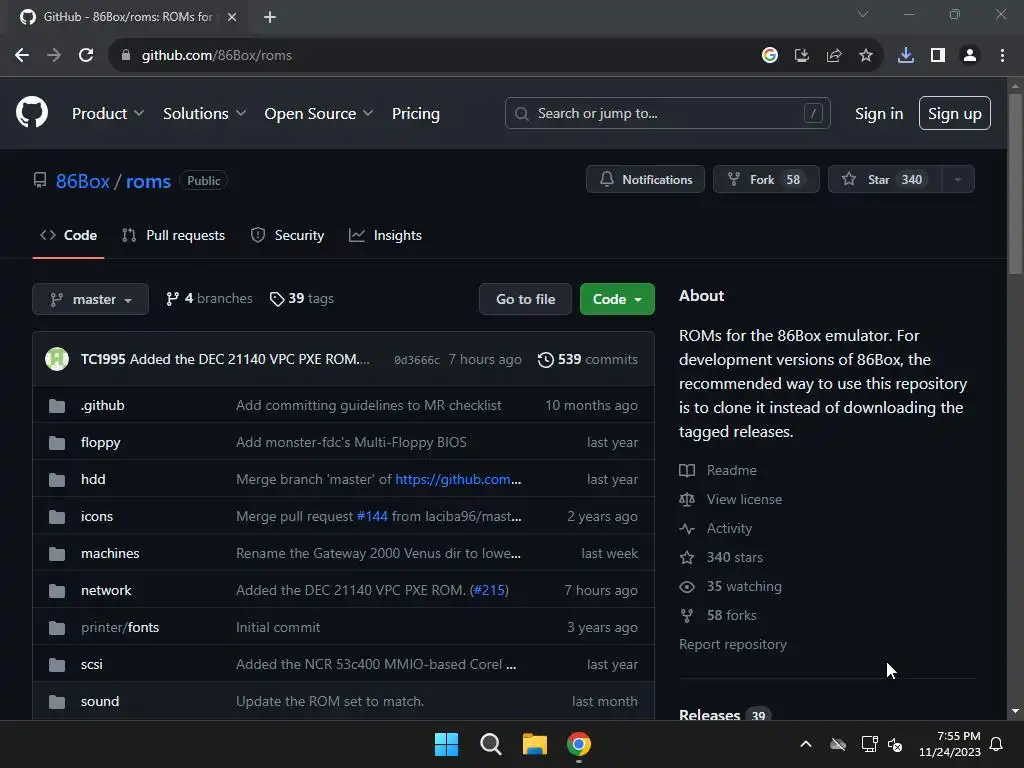Click the muted volume tray icon
This screenshot has height=768, width=1024.
[x=895, y=744]
